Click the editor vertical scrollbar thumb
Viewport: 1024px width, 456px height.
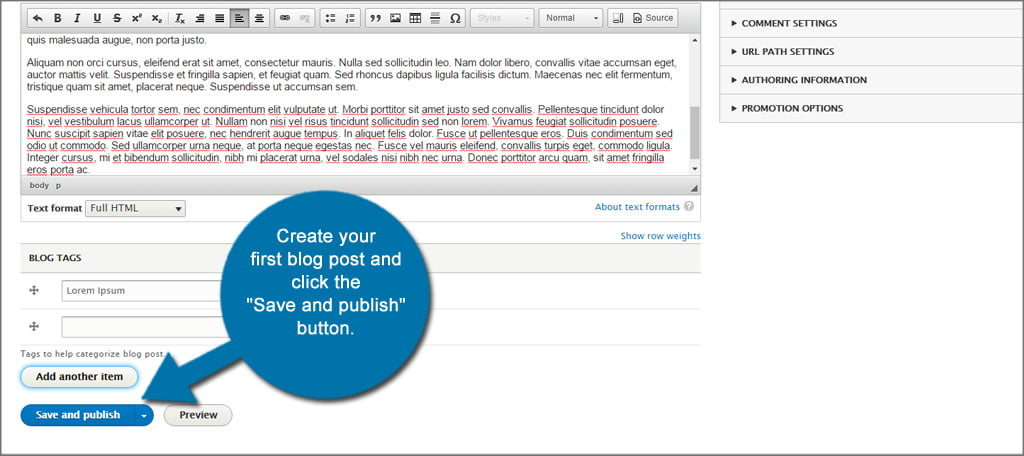(695, 133)
